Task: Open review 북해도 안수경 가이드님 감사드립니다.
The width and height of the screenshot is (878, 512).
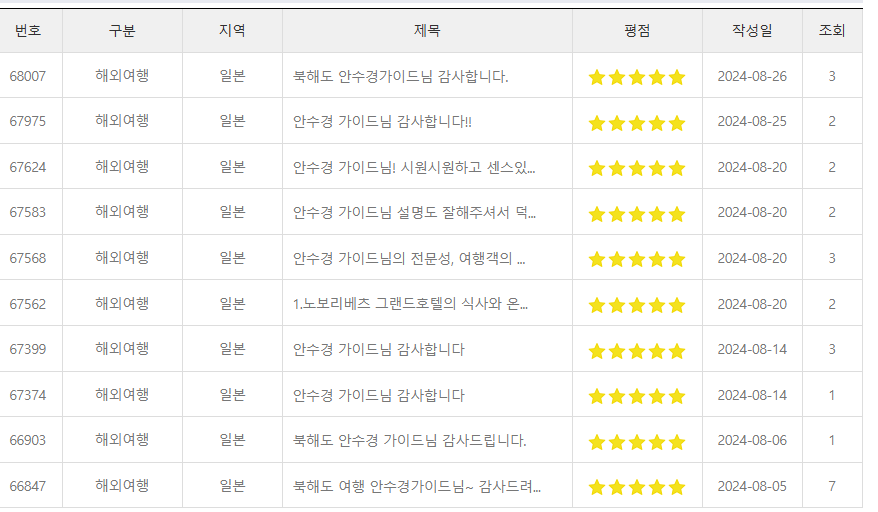Action: point(409,440)
